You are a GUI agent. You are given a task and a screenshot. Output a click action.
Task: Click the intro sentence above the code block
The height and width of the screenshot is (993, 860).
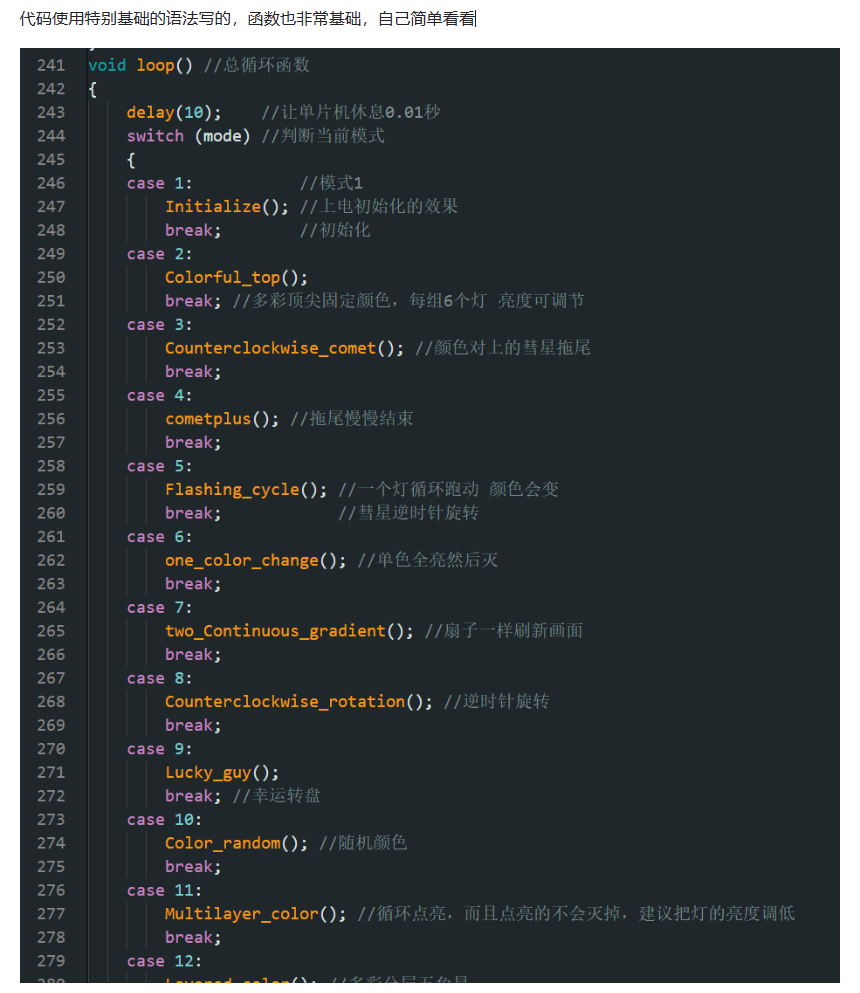pos(247,19)
